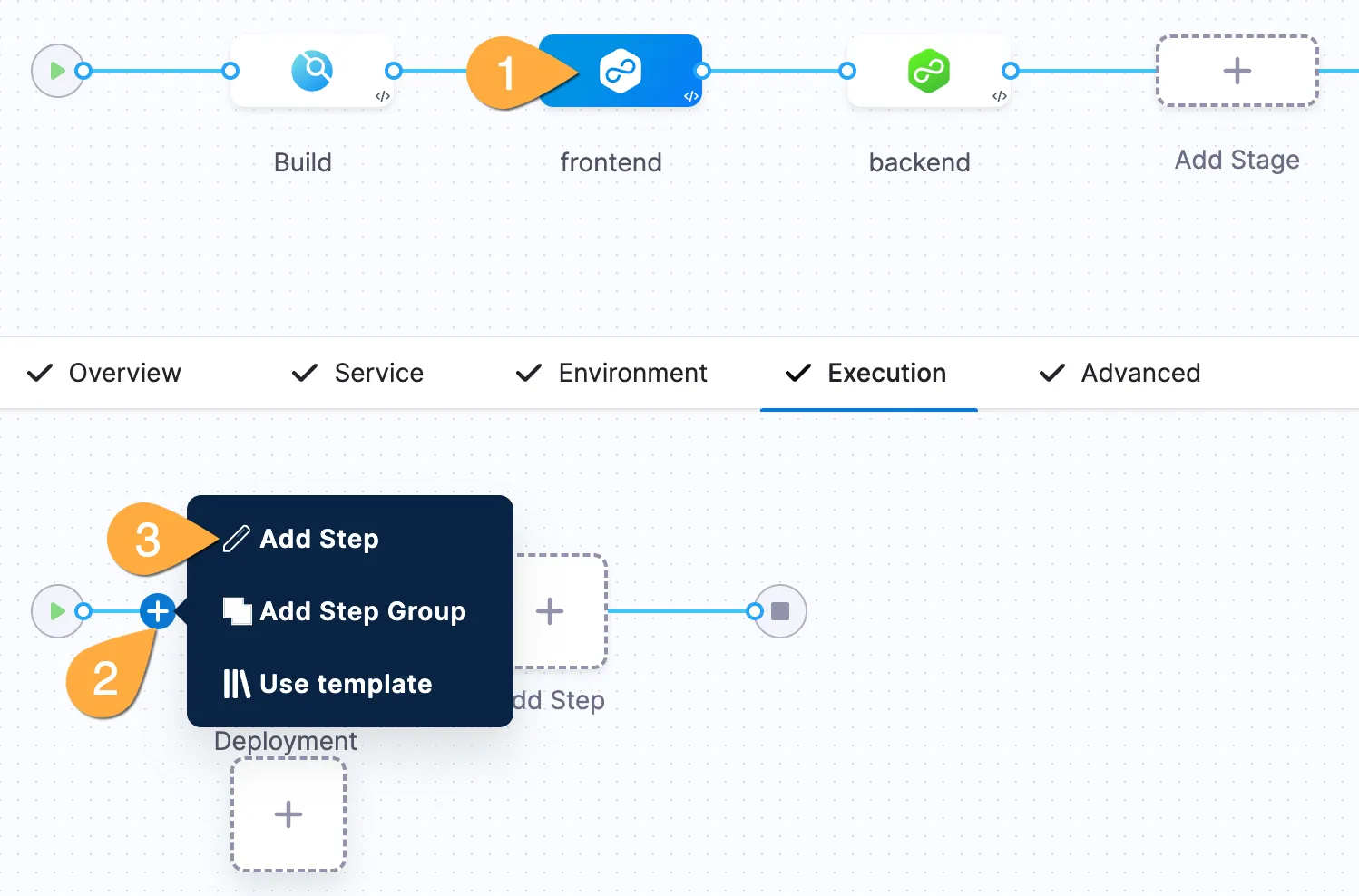Viewport: 1359px width, 896px height.
Task: Select the frontend deployment stage
Action: (621, 71)
